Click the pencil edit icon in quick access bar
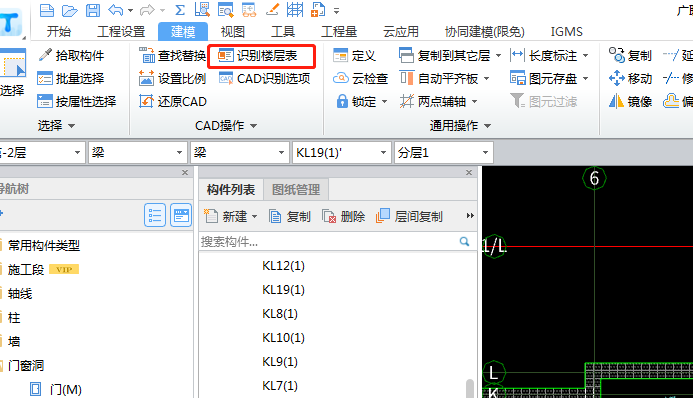Image resolution: width=693 pixels, height=398 pixels. click(272, 10)
